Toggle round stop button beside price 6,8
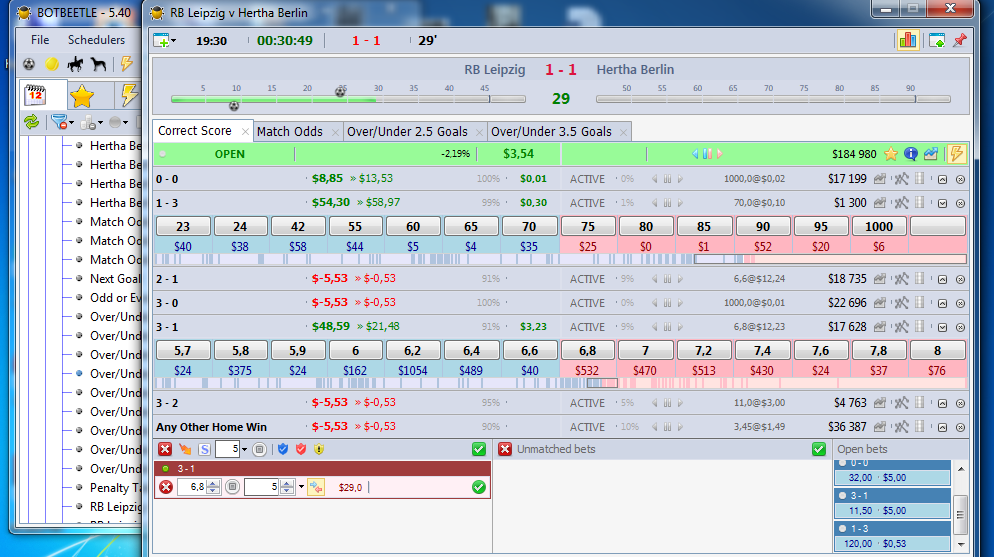This screenshot has width=994, height=557. 232,487
